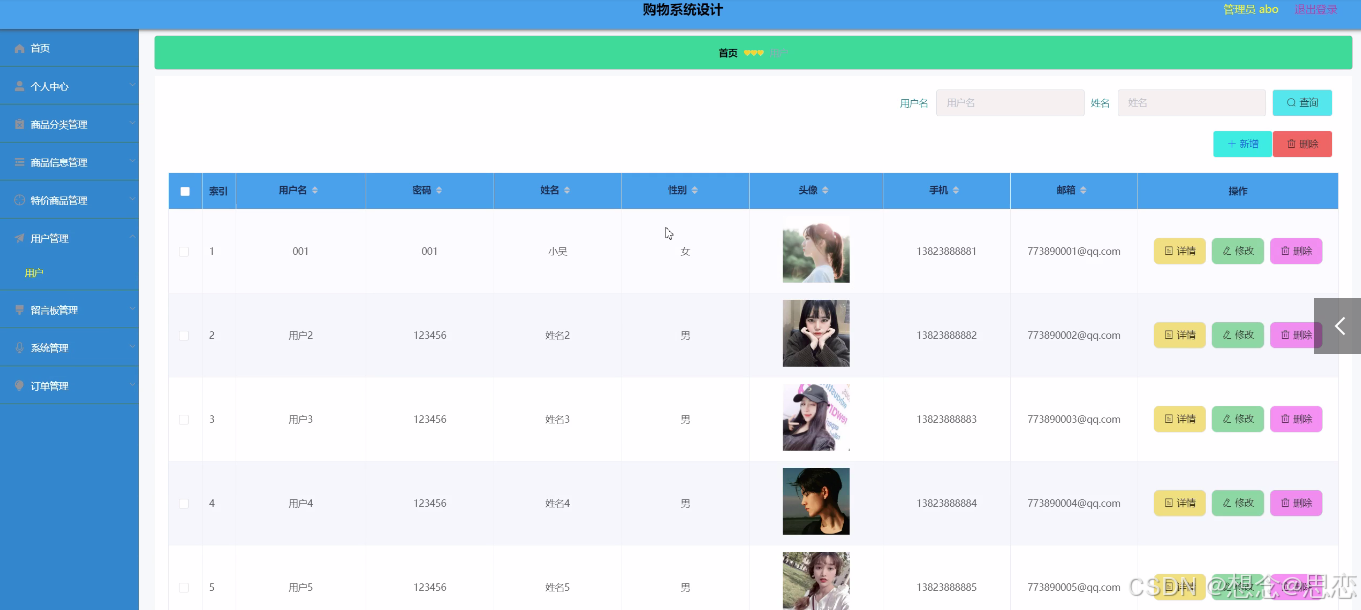
Task: Click the 商品信息管理 list icon
Action: [x=19, y=162]
